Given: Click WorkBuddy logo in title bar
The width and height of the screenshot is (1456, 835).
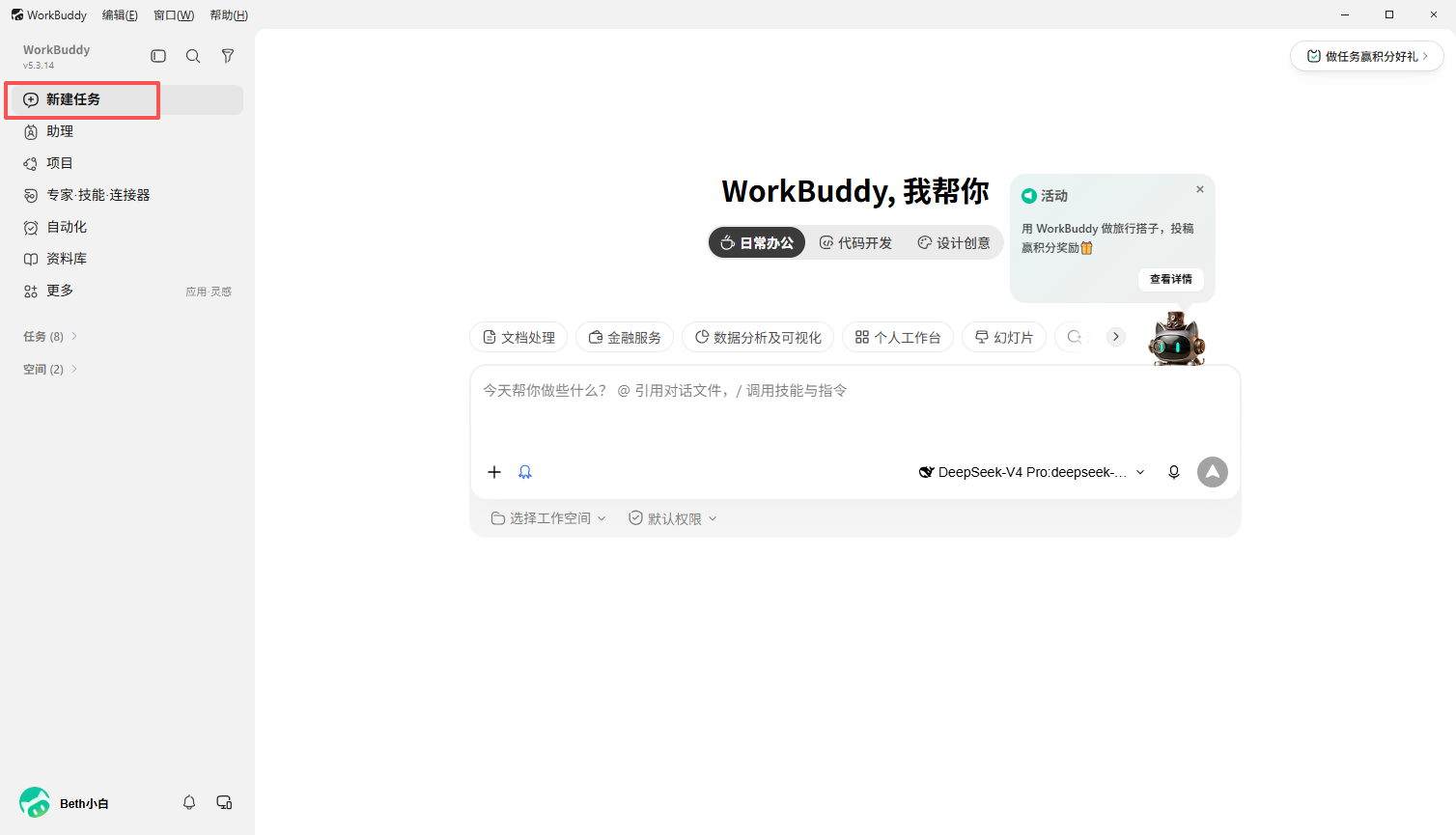Looking at the screenshot, I should pyautogui.click(x=17, y=14).
